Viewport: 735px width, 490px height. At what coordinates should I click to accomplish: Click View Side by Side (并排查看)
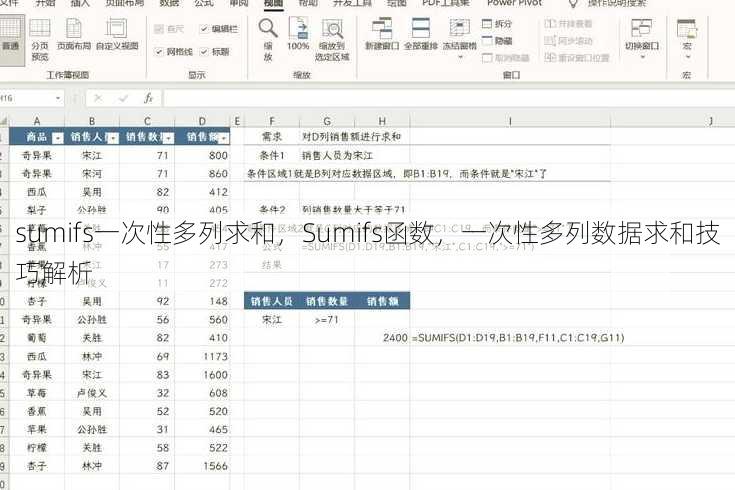pyautogui.click(x=568, y=23)
